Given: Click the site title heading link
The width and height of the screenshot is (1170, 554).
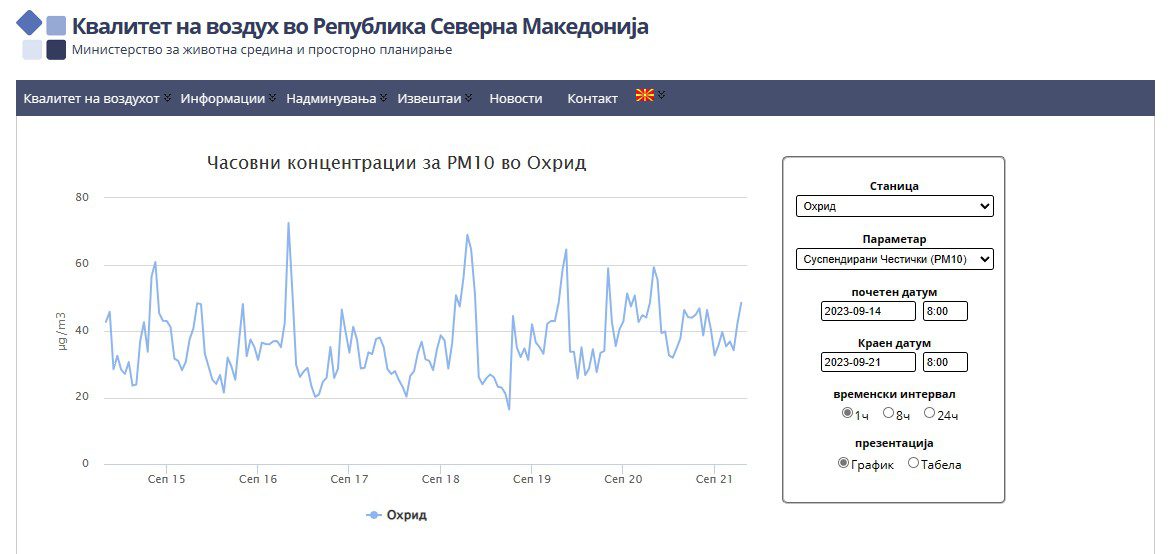Looking at the screenshot, I should coord(360,26).
